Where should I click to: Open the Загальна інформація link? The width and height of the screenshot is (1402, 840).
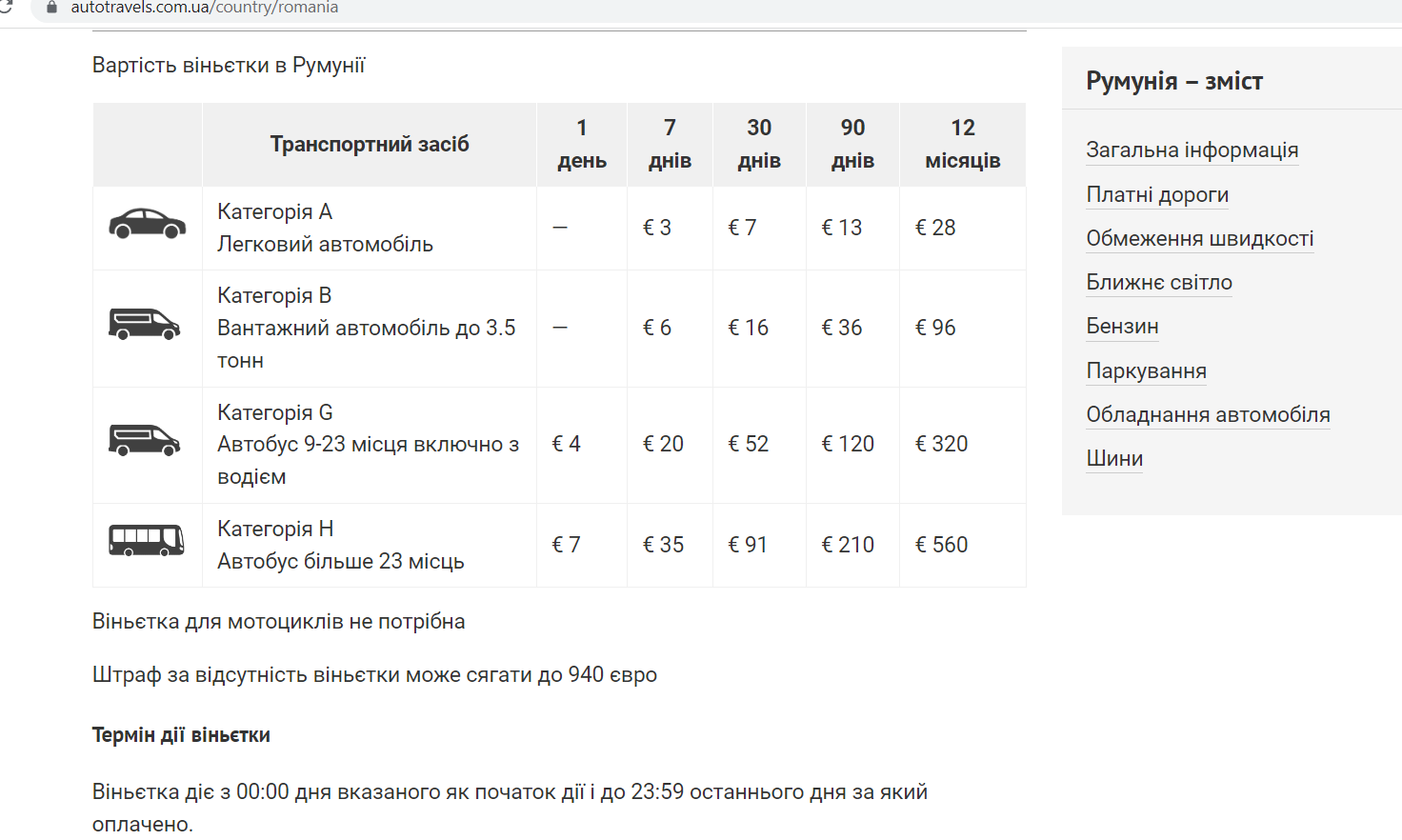tap(1192, 150)
